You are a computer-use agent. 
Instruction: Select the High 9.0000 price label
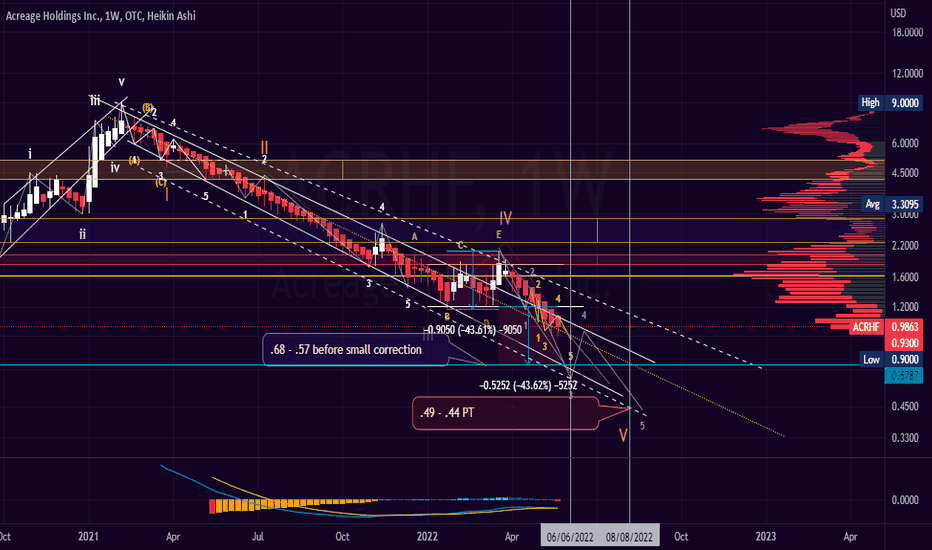click(890, 103)
